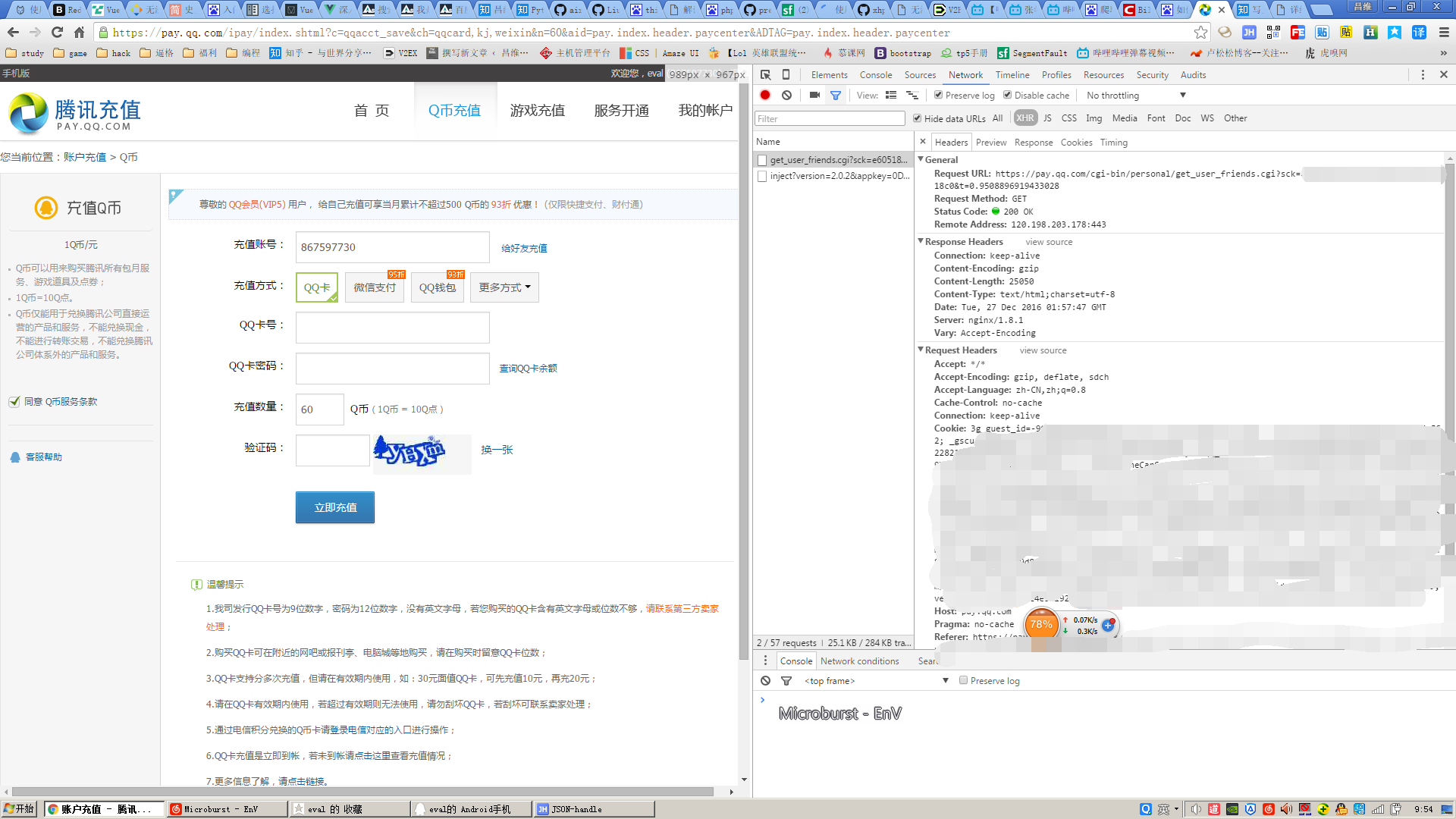
Task: Switch to the Console DevTools tab
Action: [875, 75]
